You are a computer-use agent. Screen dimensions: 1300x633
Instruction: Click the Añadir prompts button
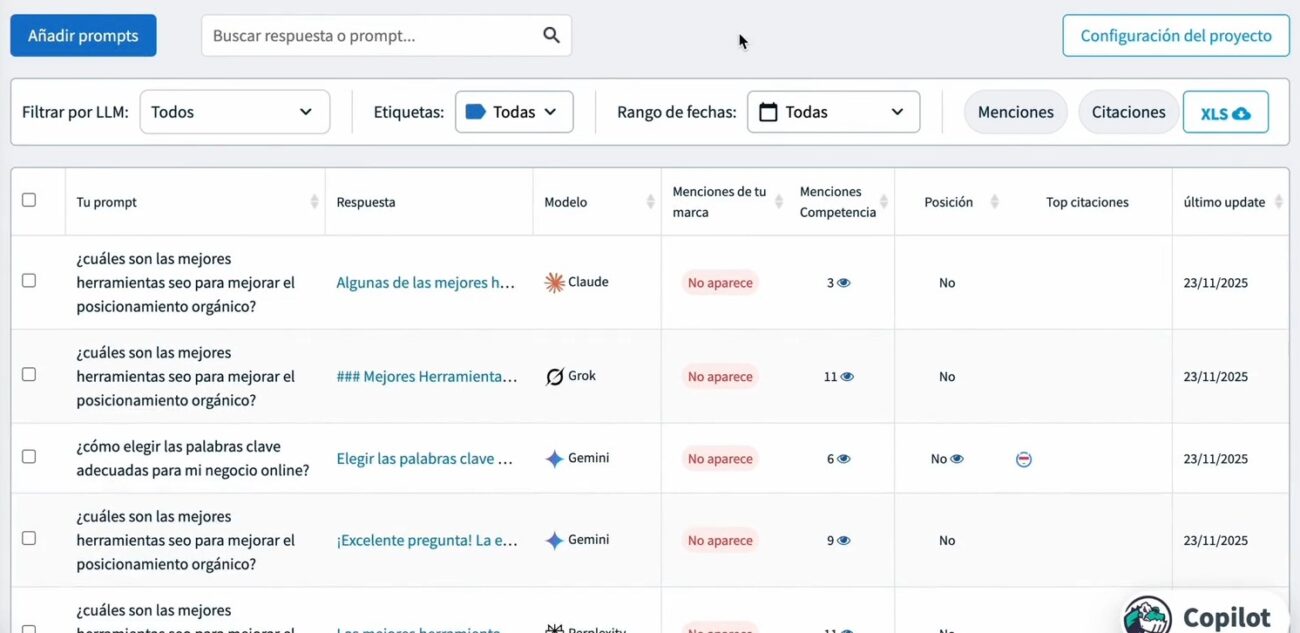(x=83, y=36)
